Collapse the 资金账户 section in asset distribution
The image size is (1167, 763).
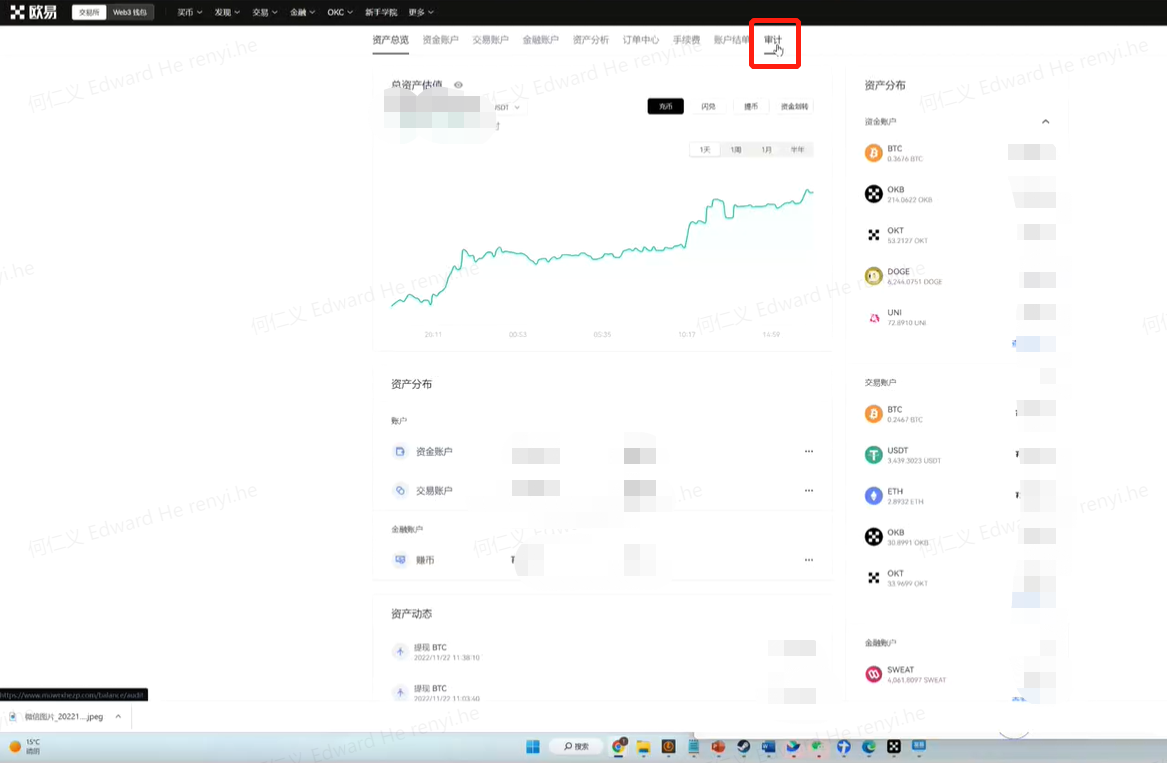point(1045,121)
